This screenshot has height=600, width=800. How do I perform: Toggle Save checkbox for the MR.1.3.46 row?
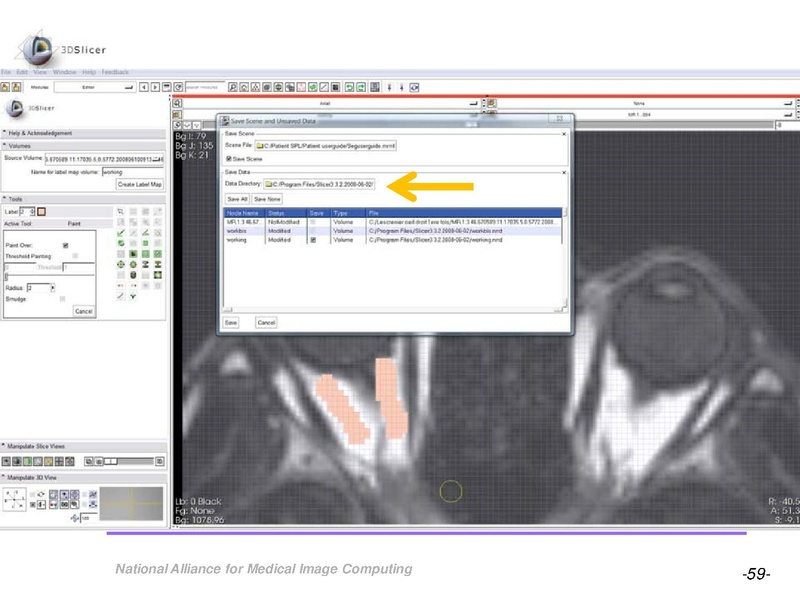(x=313, y=222)
